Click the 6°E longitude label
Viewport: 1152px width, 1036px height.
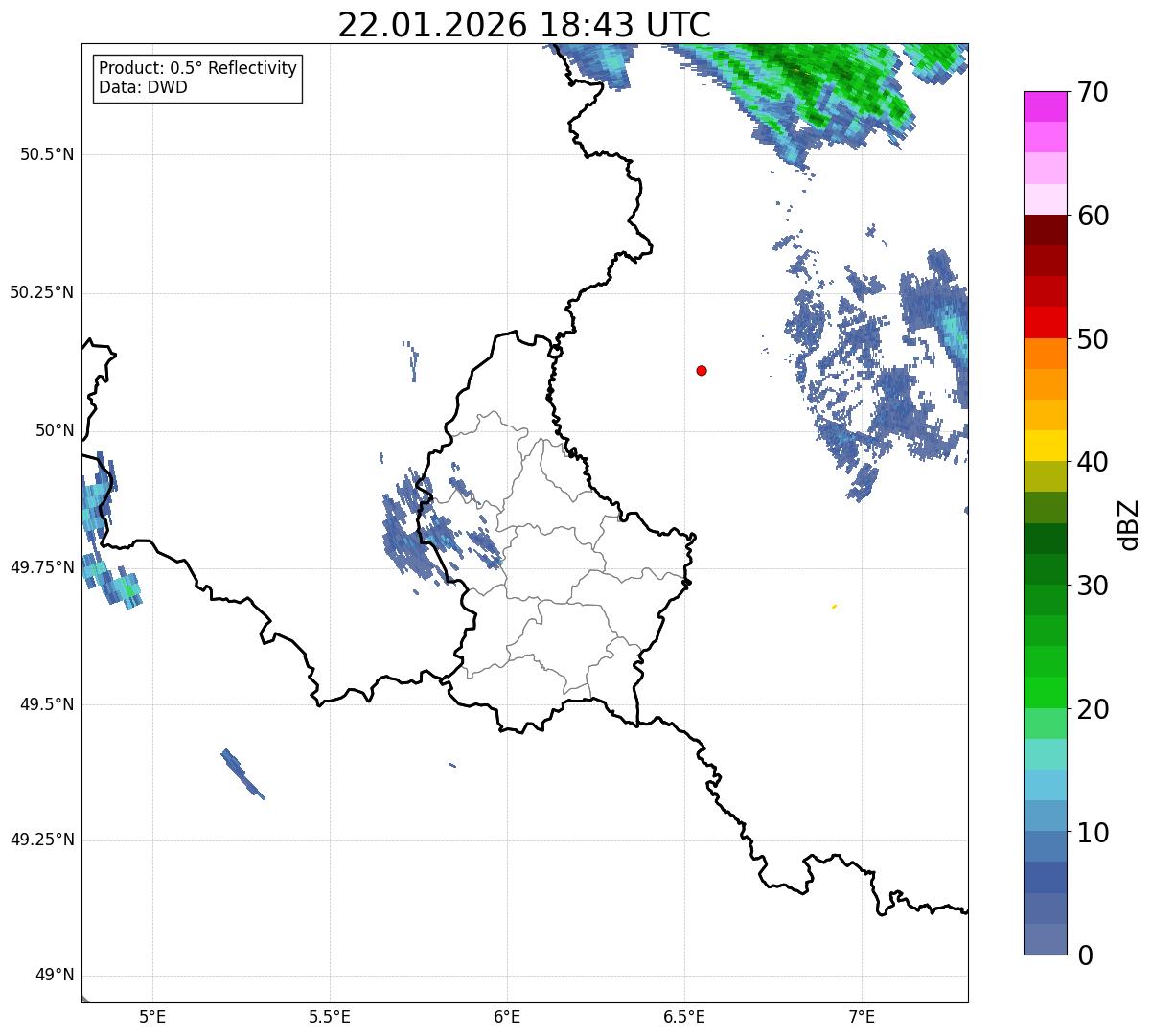tap(507, 1016)
